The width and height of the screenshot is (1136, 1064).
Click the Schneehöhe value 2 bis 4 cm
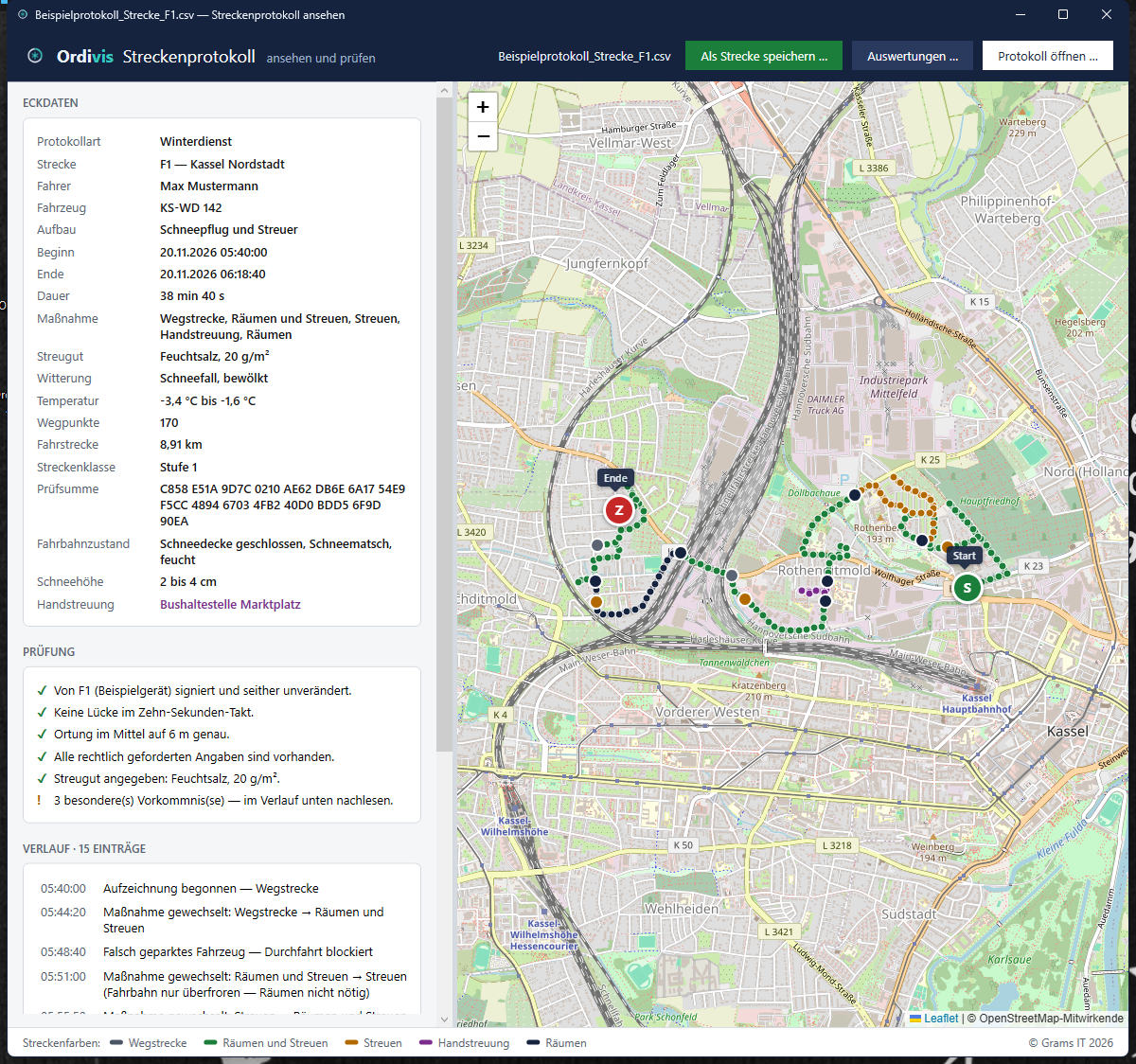(188, 582)
